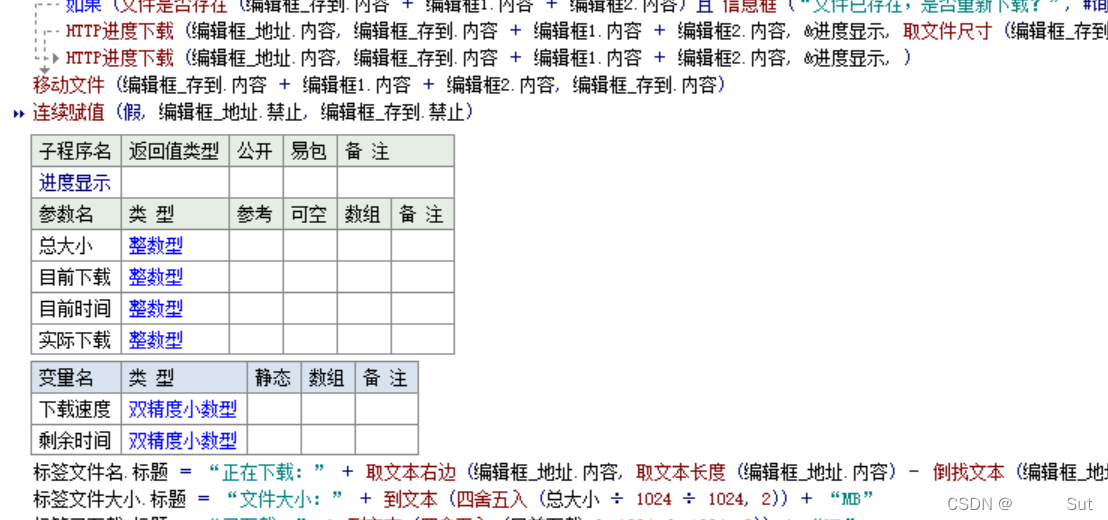Viewport: 1108px width, 520px height.
Task: Select the 总大小 parameter name cell
Action: (76, 245)
